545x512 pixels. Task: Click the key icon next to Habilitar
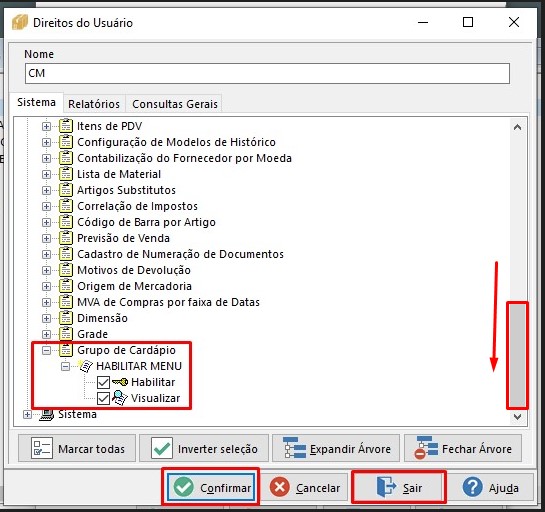[120, 382]
